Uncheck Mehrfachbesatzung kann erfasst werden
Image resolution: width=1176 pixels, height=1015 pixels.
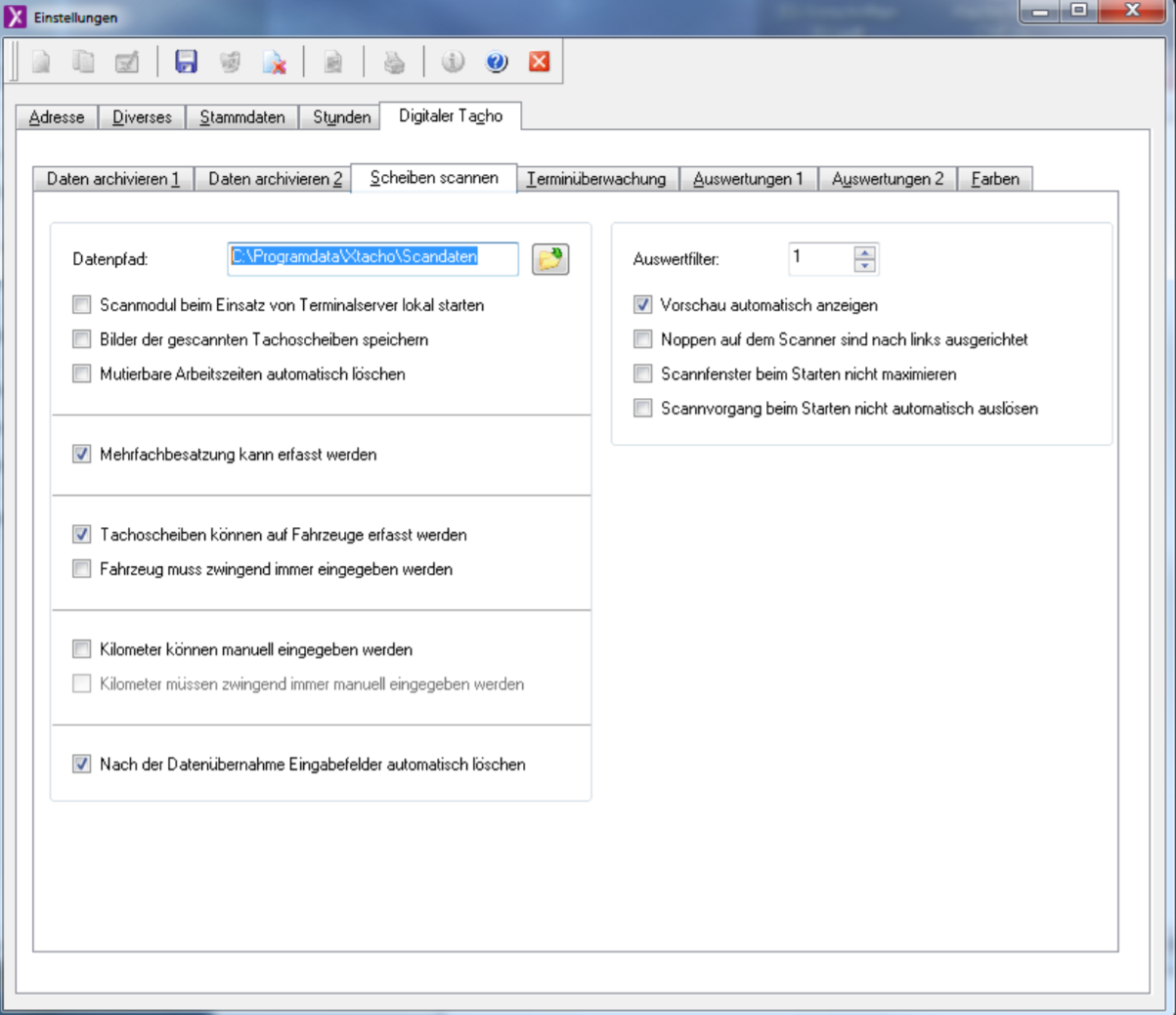tap(82, 454)
